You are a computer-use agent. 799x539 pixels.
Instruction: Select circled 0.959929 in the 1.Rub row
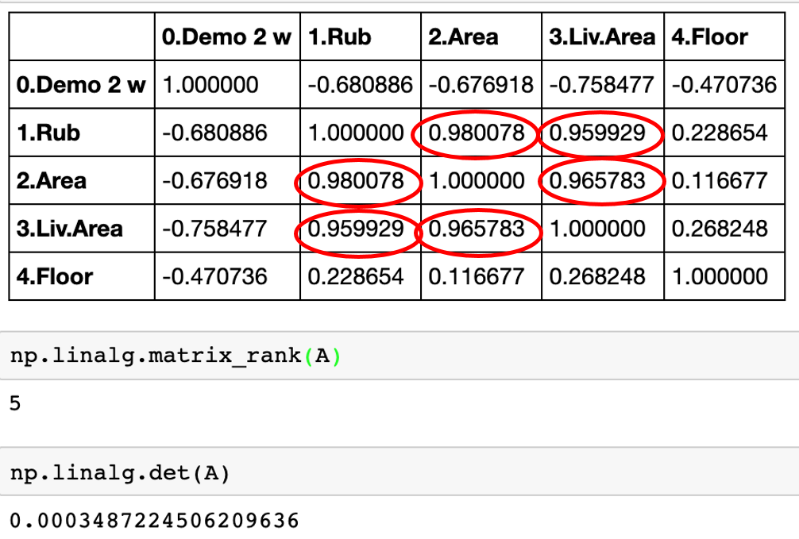[597, 132]
